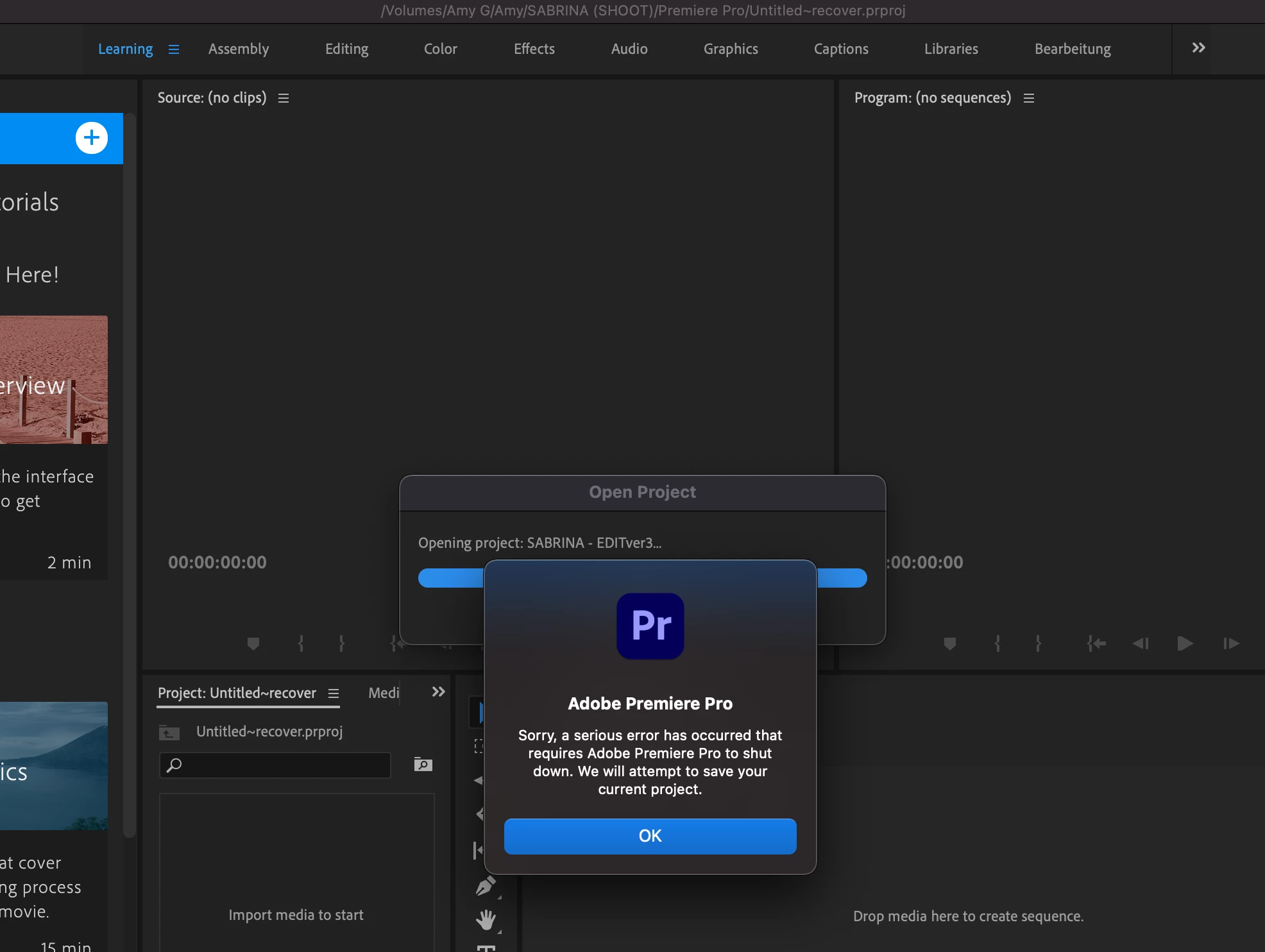Step back one frame in Program monitor
This screenshot has width=1265, height=952.
(1140, 643)
